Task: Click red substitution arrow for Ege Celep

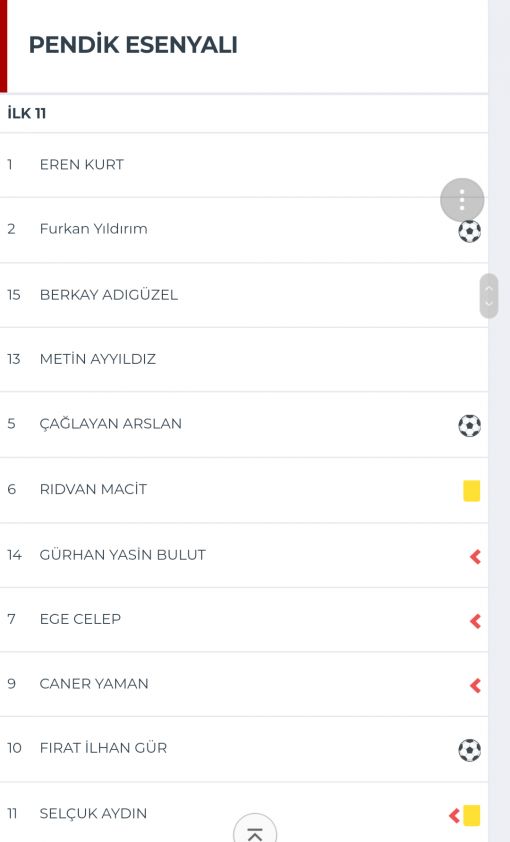Action: (x=475, y=621)
